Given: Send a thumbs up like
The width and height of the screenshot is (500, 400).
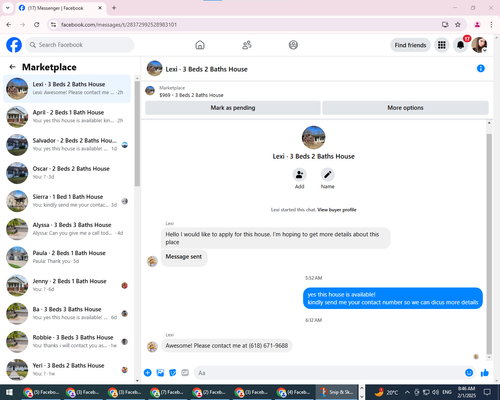Looking at the screenshot, I should click(x=485, y=373).
